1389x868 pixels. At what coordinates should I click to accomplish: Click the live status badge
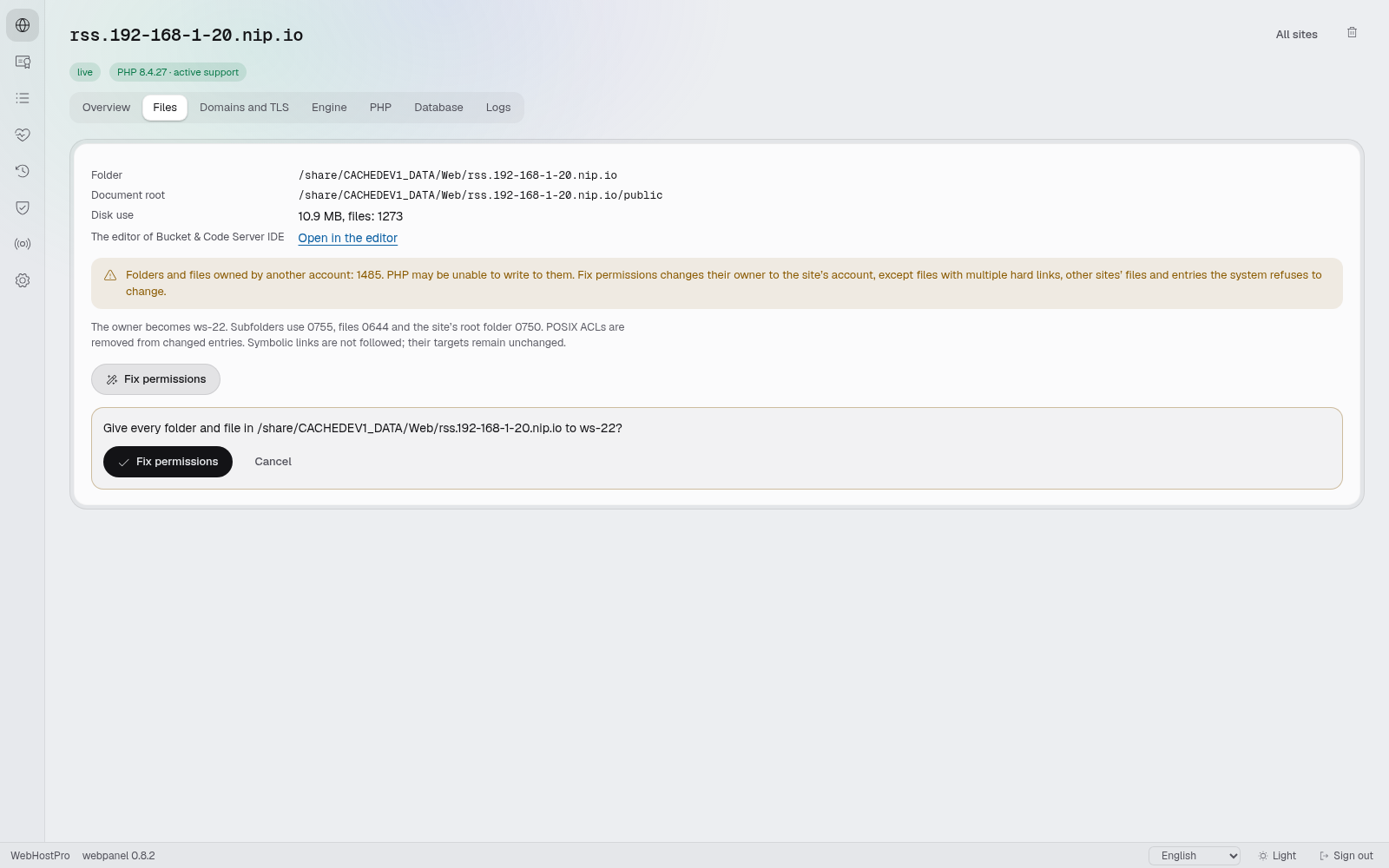pyautogui.click(x=85, y=72)
